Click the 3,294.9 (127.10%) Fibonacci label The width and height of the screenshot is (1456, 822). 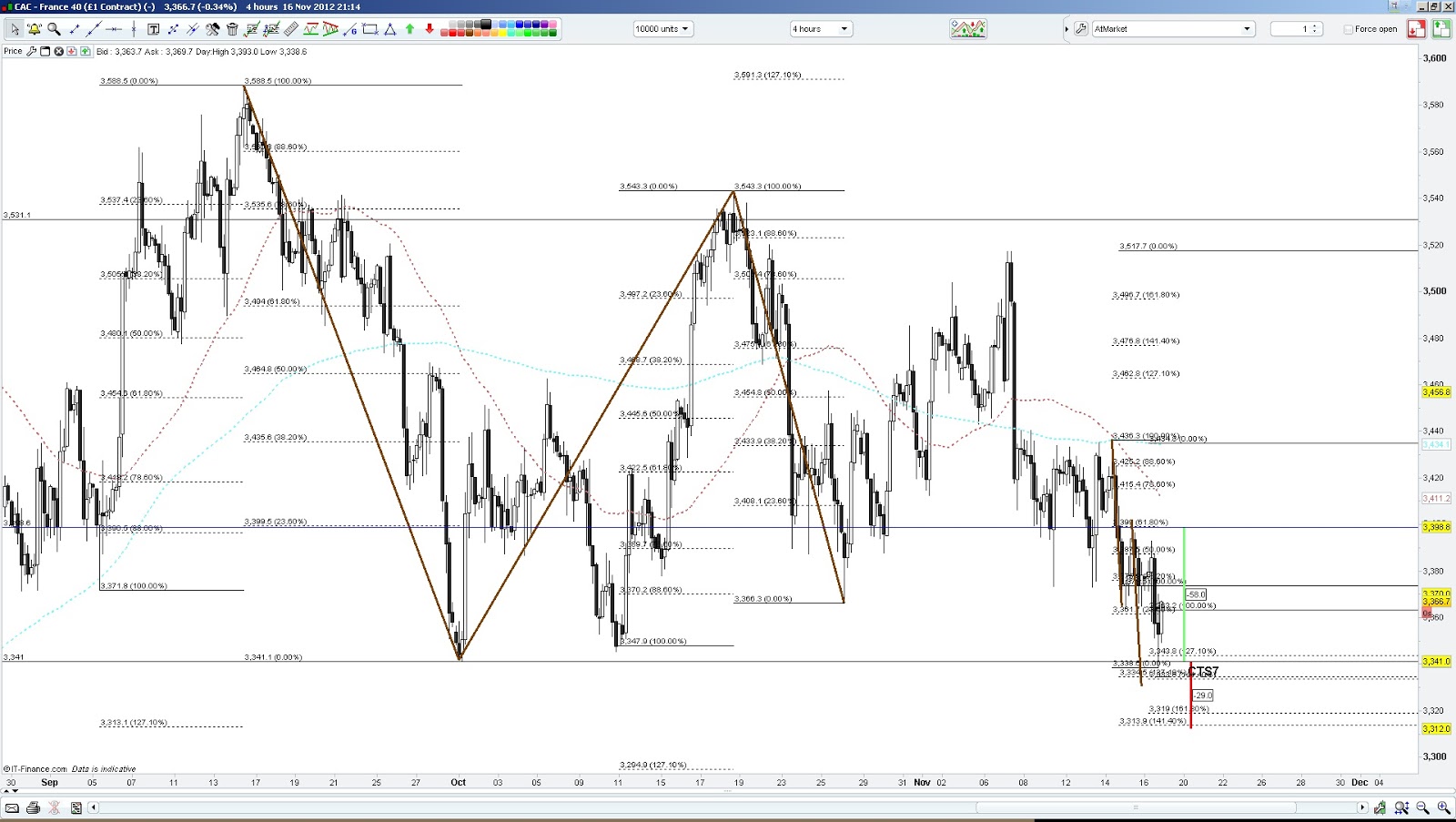coord(653,766)
